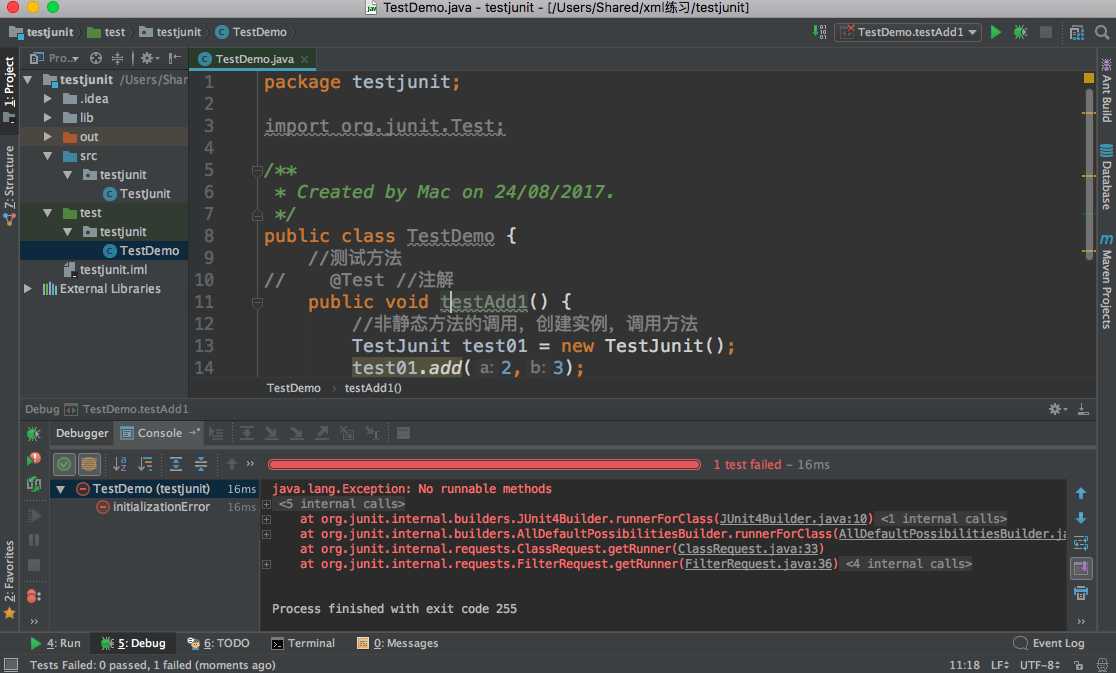This screenshot has height=673, width=1116.
Task: Stop the process using the toolbar stop square
Action: 1046,32
